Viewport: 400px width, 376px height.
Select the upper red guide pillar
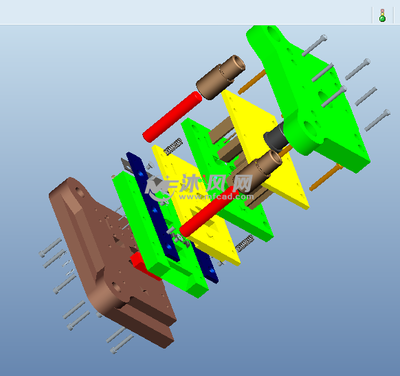(x=172, y=116)
